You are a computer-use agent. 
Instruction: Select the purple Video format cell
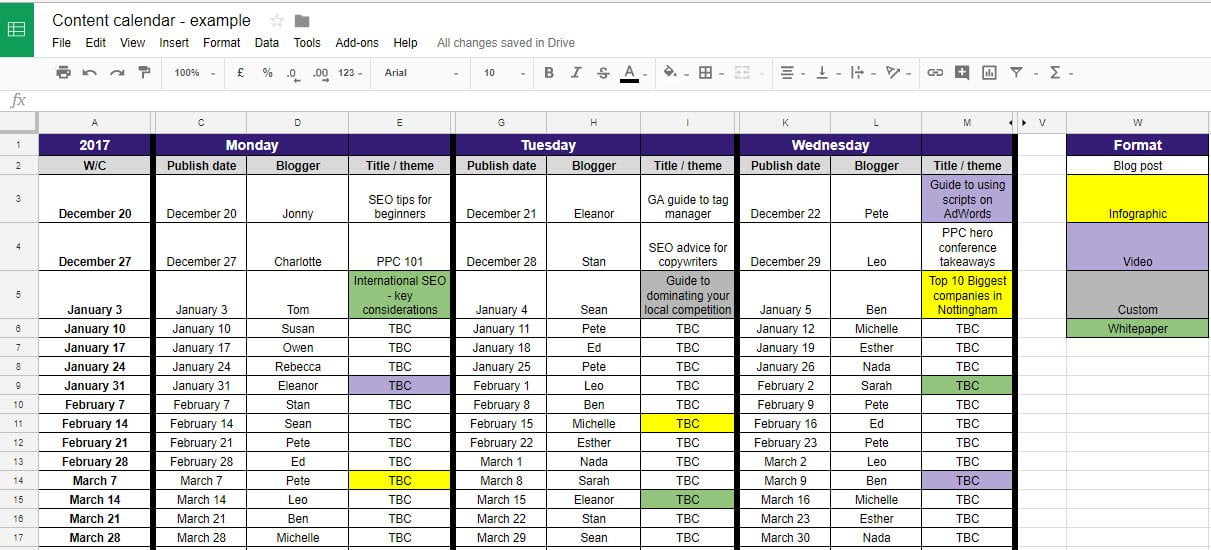pos(1138,247)
